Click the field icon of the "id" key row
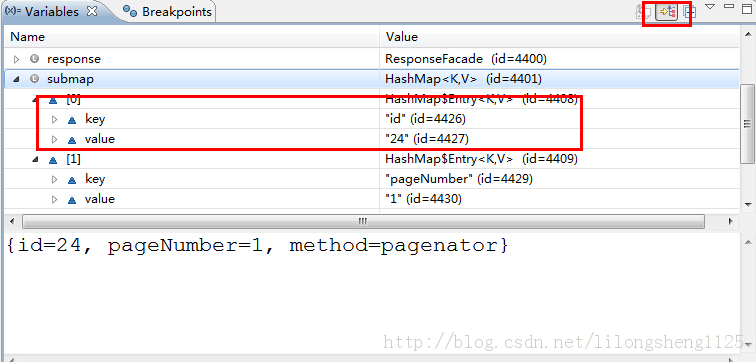 point(72,120)
